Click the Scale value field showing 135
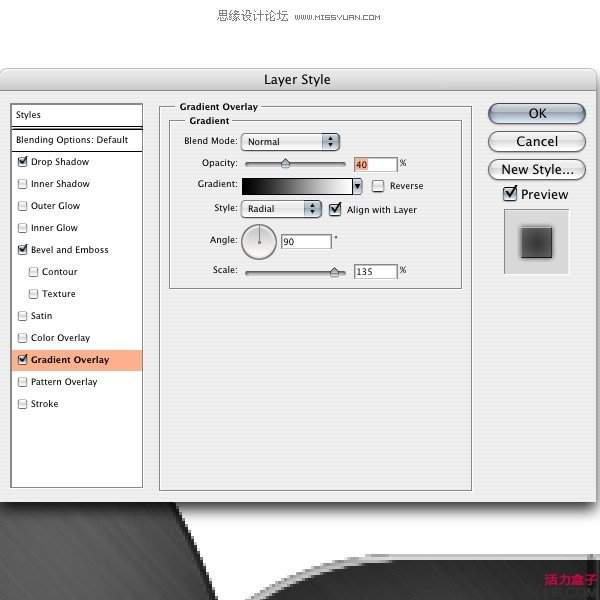This screenshot has height=600, width=600. pyautogui.click(x=376, y=272)
